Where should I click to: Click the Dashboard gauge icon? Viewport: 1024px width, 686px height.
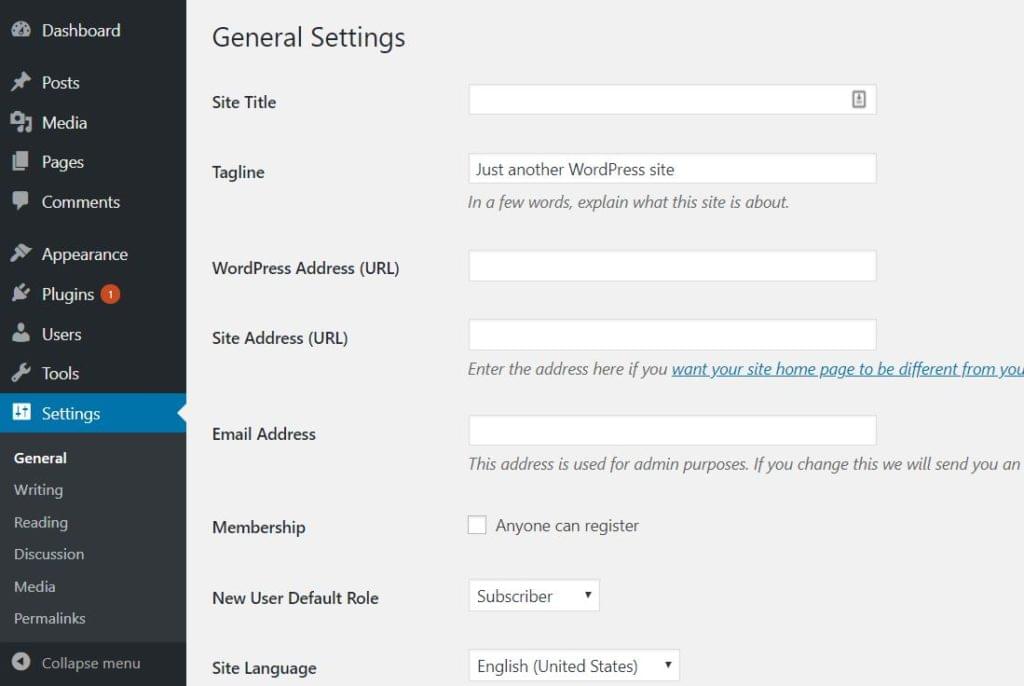[x=21, y=30]
